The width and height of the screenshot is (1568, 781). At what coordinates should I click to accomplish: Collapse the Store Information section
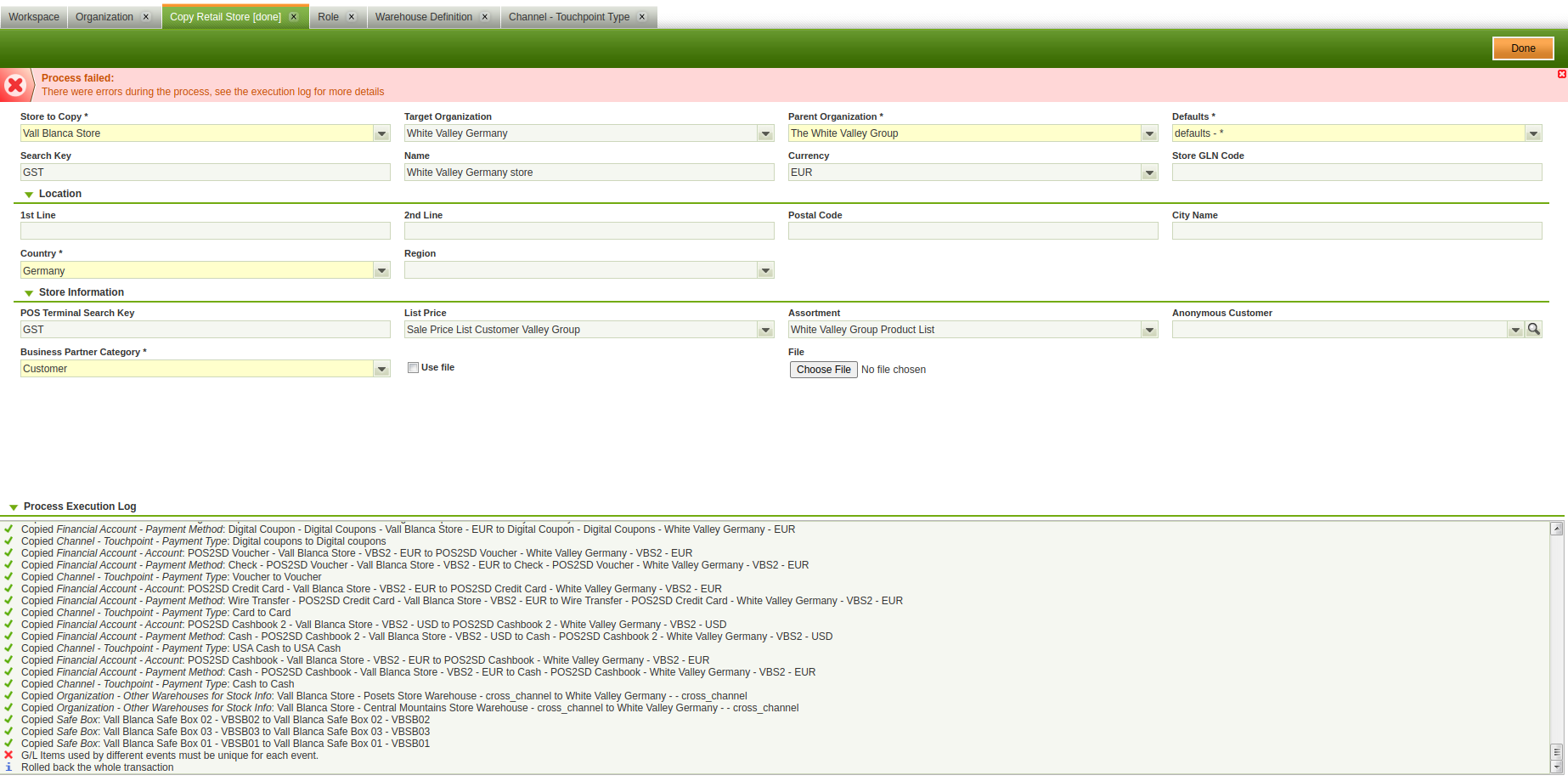pyautogui.click(x=29, y=293)
